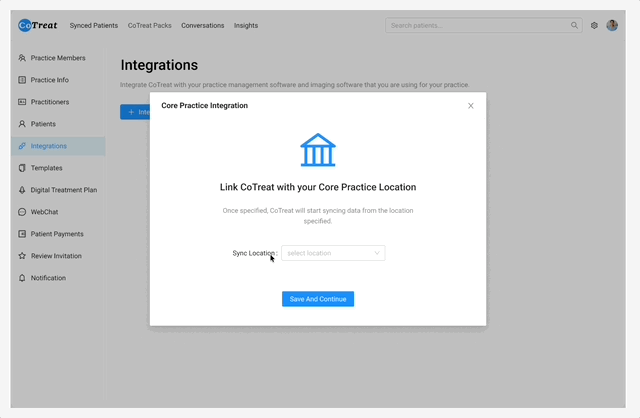Image resolution: width=640 pixels, height=418 pixels.
Task: Open the settings gear icon
Action: [594, 25]
